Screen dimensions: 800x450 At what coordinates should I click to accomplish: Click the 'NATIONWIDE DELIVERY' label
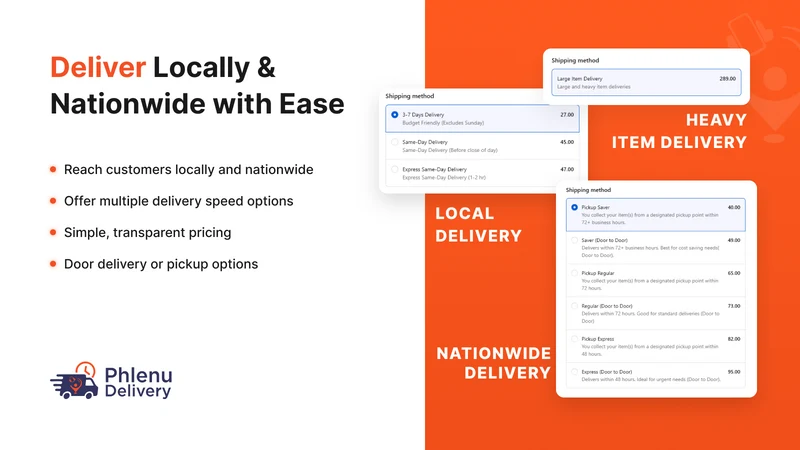point(493,363)
